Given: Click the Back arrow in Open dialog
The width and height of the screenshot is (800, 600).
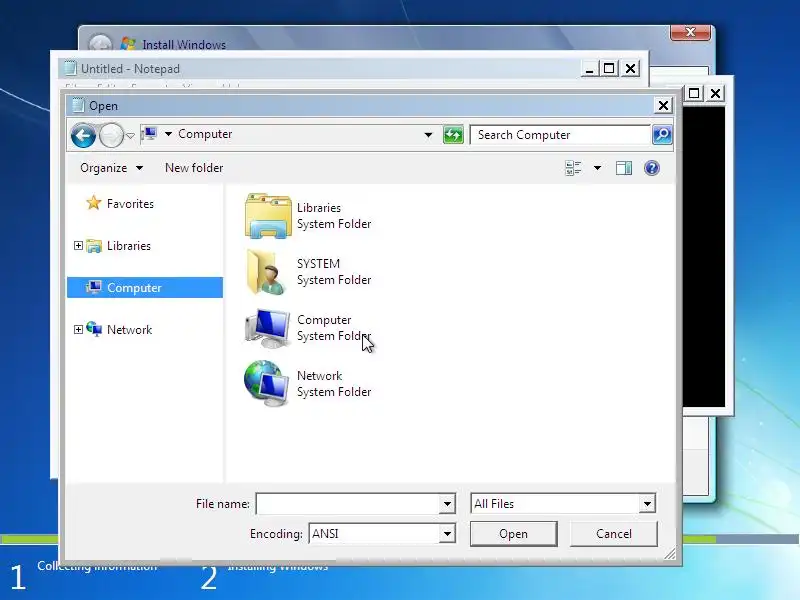Looking at the screenshot, I should tap(83, 136).
